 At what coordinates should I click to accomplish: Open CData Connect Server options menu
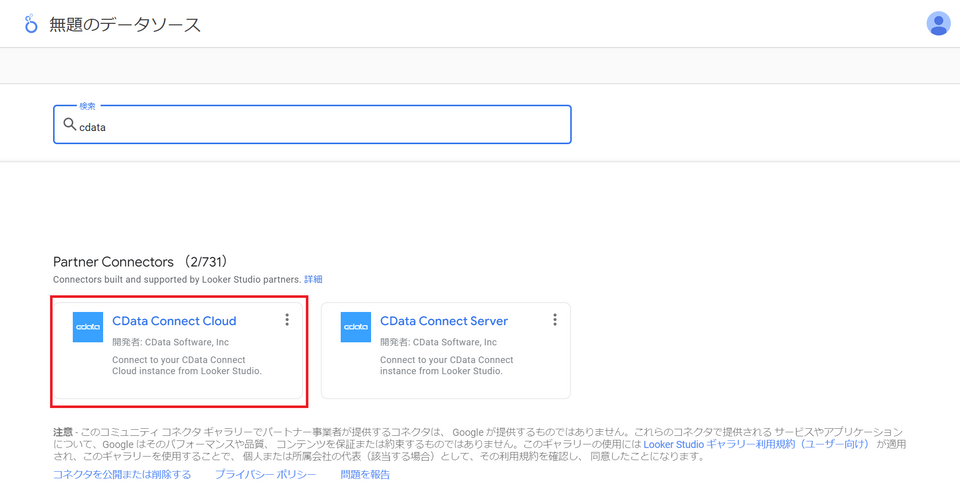[x=555, y=320]
